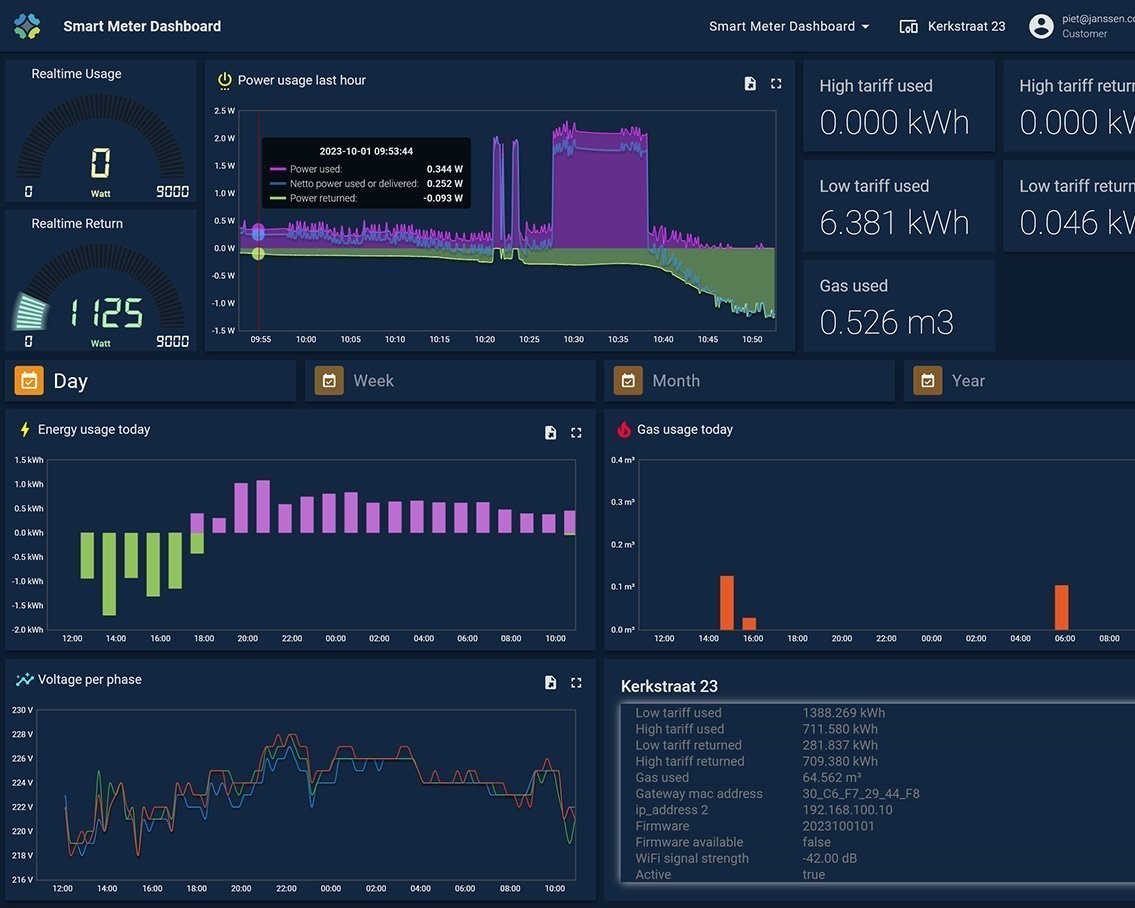
Task: Open the Smart Meter Dashboard dropdown
Action: [x=789, y=26]
